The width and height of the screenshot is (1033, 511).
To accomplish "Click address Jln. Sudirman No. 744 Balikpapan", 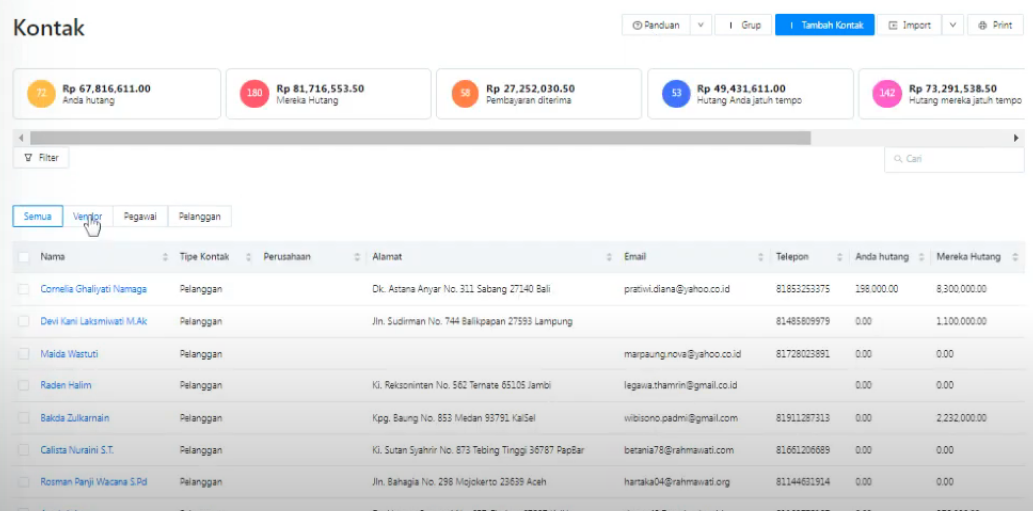I will pyautogui.click(x=472, y=321).
